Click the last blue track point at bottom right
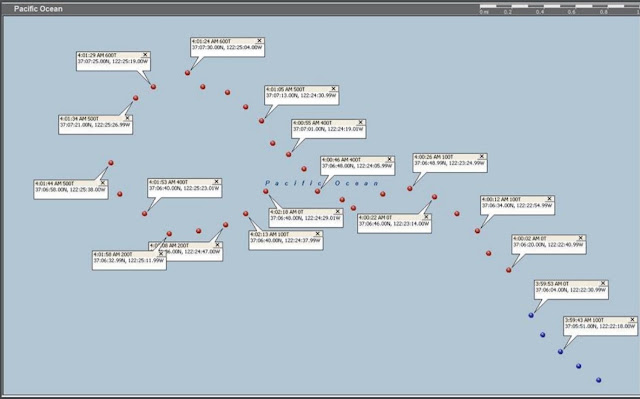The width and height of the screenshot is (640, 399). [598, 380]
